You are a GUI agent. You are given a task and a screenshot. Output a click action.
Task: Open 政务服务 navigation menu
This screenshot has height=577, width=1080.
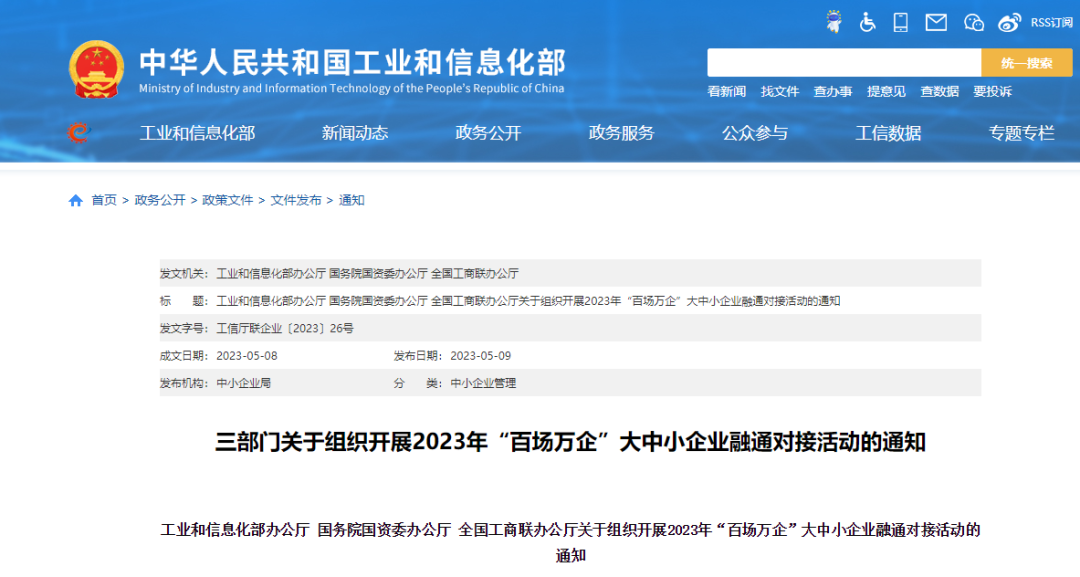621,133
